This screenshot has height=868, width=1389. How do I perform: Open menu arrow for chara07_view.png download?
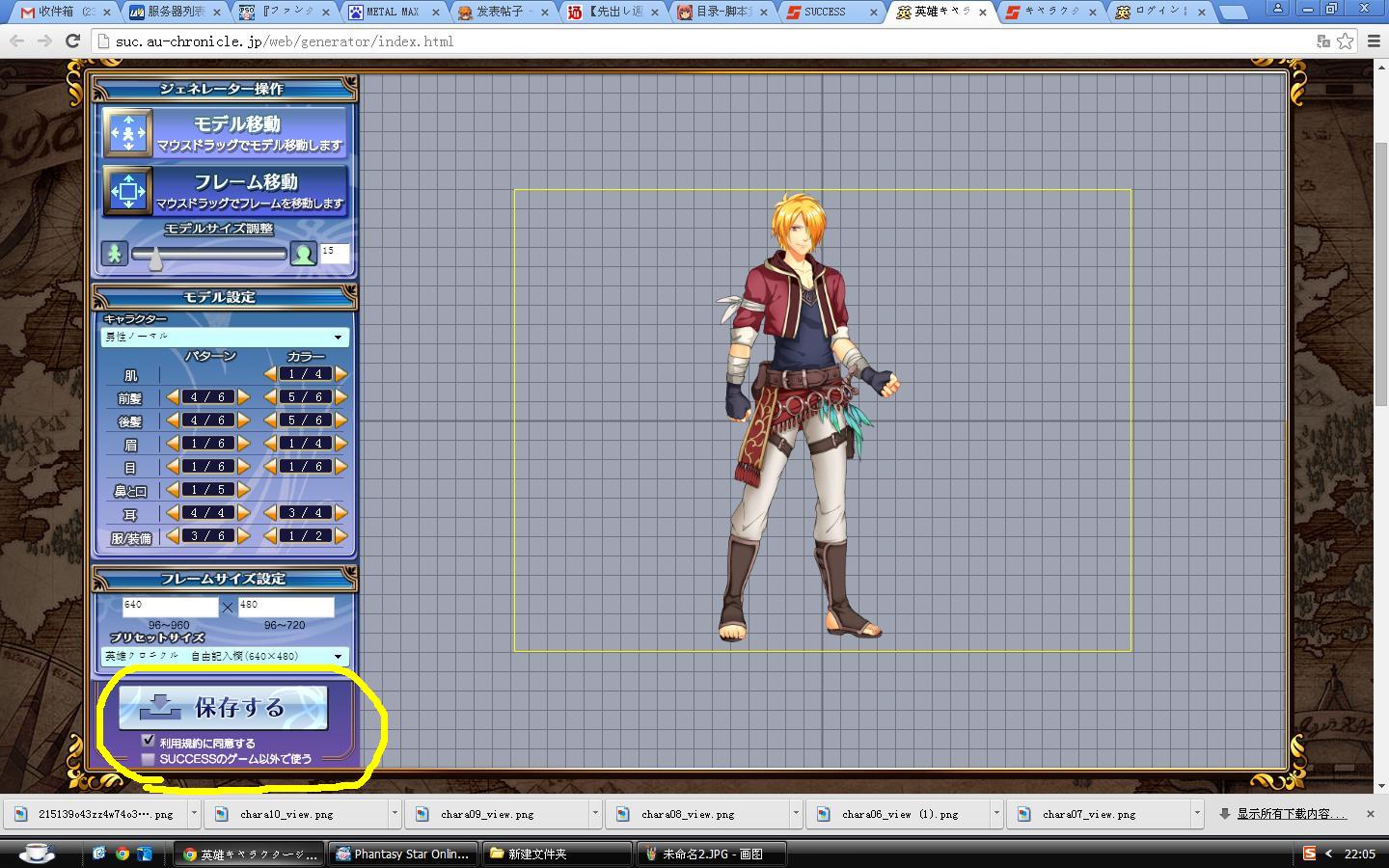coord(1196,814)
